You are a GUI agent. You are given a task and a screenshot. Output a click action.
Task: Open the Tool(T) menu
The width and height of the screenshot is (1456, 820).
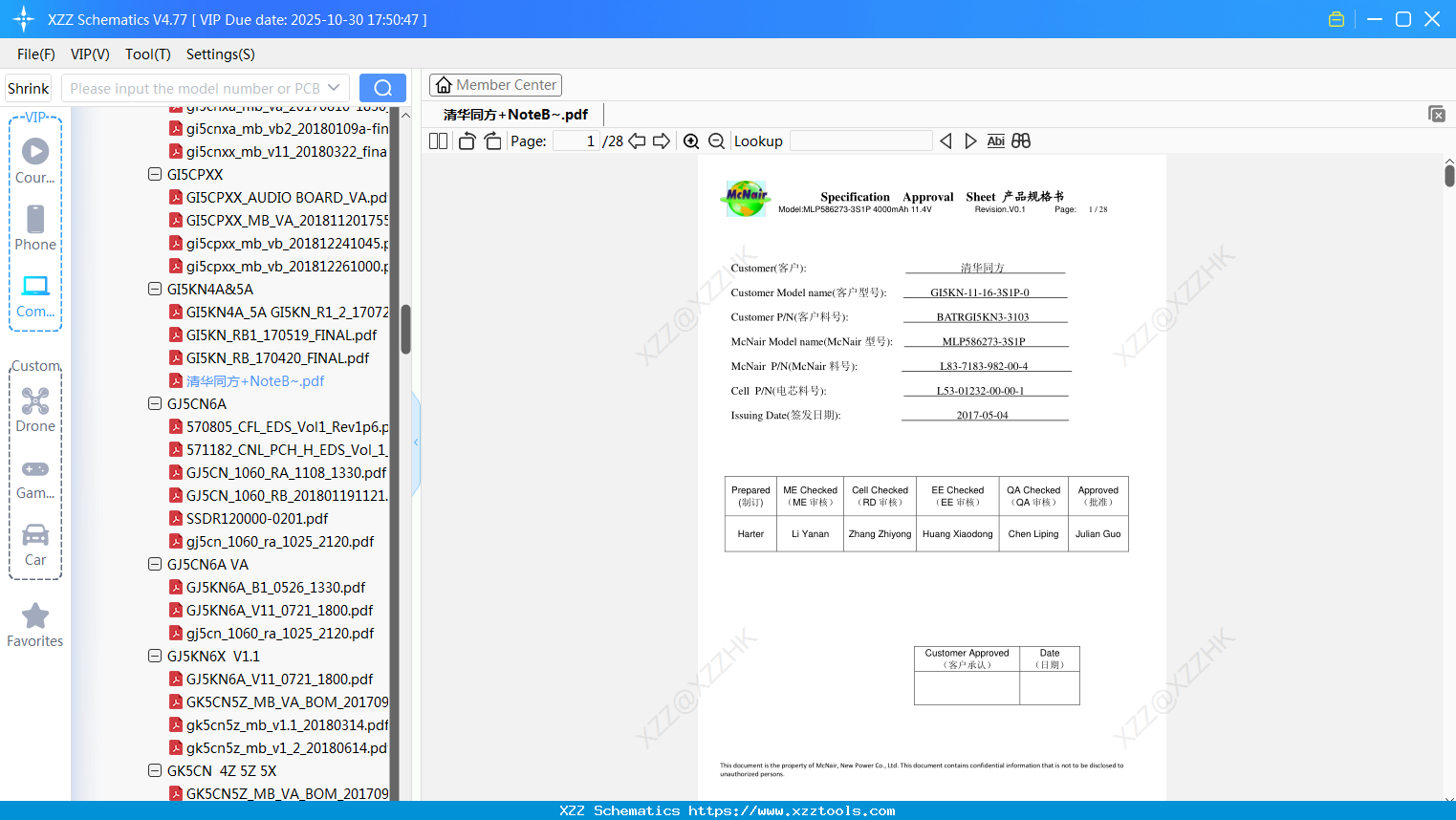click(148, 54)
